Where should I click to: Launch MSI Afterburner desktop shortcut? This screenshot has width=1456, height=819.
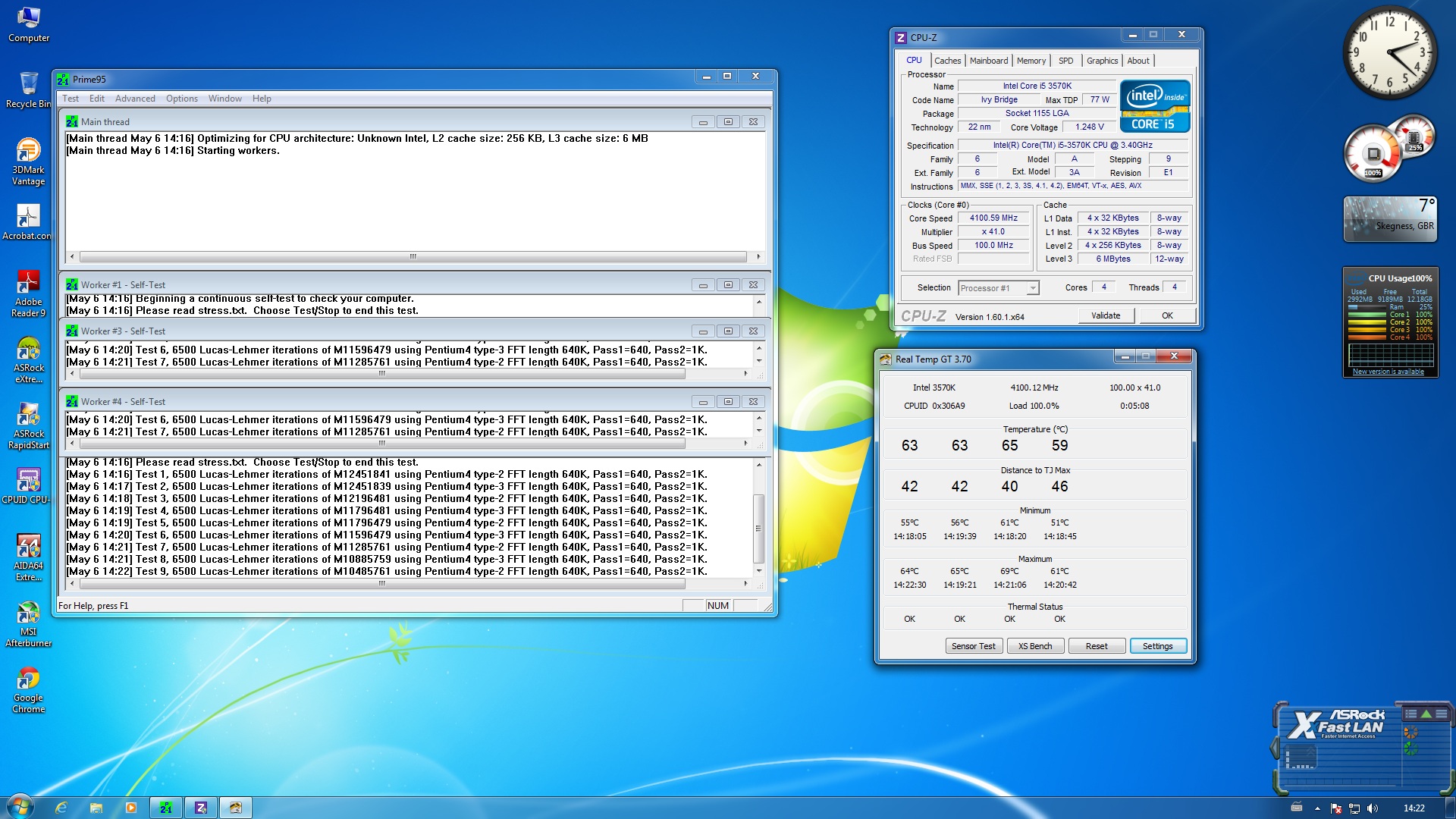28,623
